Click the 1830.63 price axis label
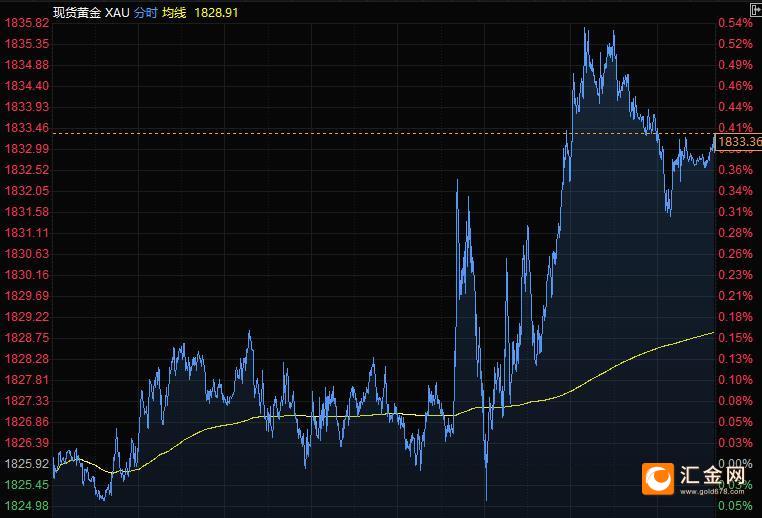The width and height of the screenshot is (762, 518). pyautogui.click(x=27, y=254)
